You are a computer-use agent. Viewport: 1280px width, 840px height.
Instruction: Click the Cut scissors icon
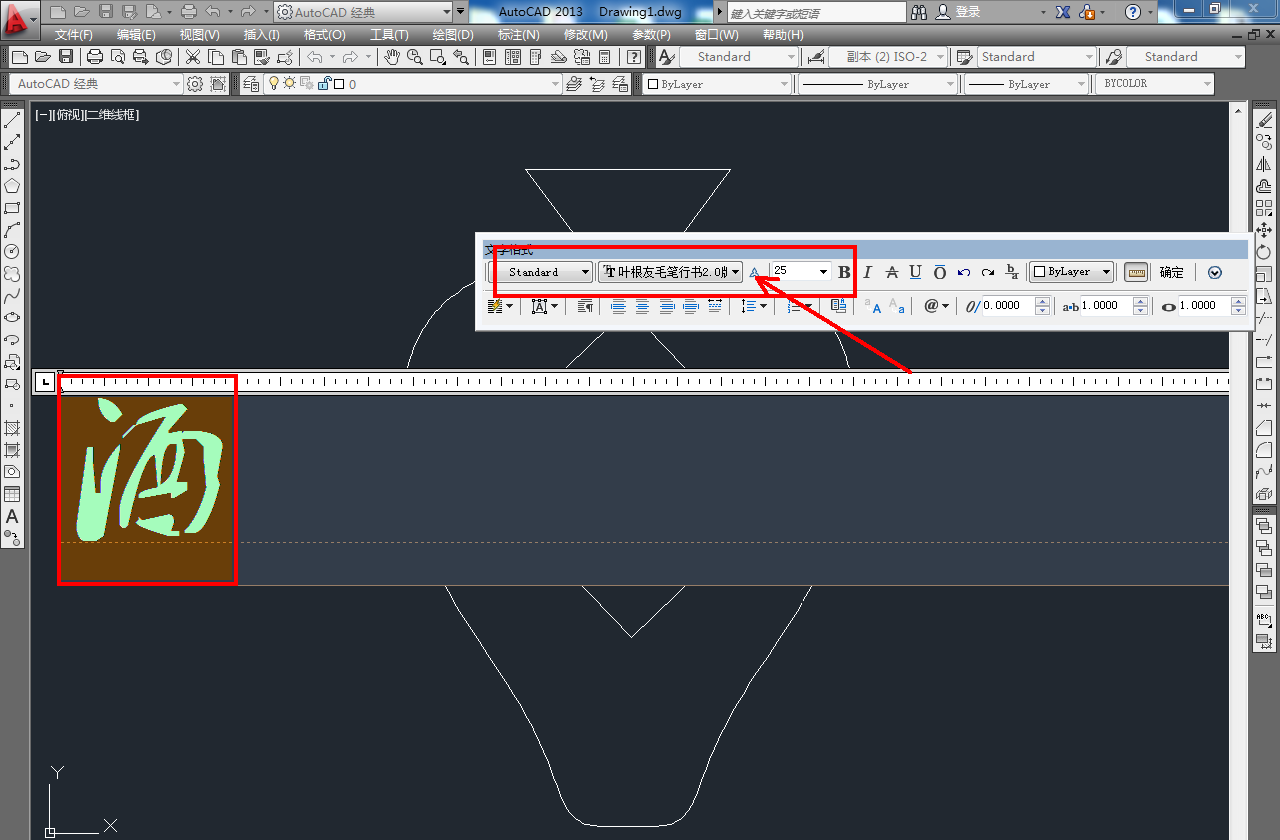[x=192, y=57]
